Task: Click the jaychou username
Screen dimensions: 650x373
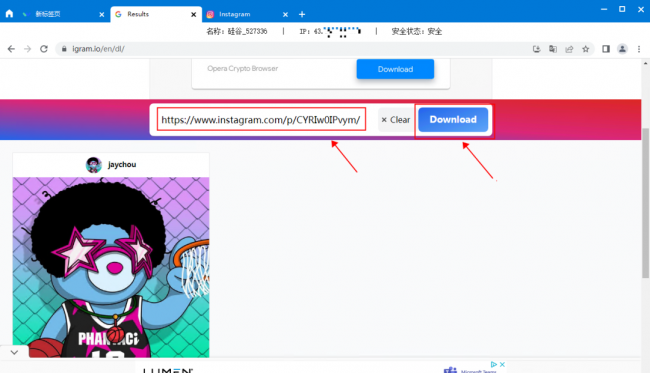Action: tap(122, 165)
